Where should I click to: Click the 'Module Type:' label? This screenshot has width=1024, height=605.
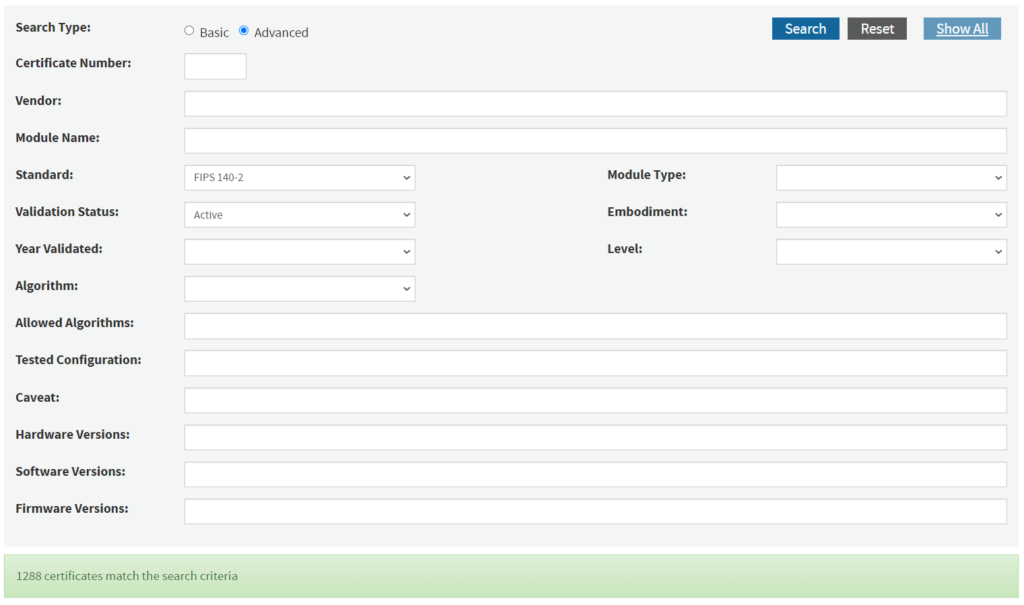[647, 175]
